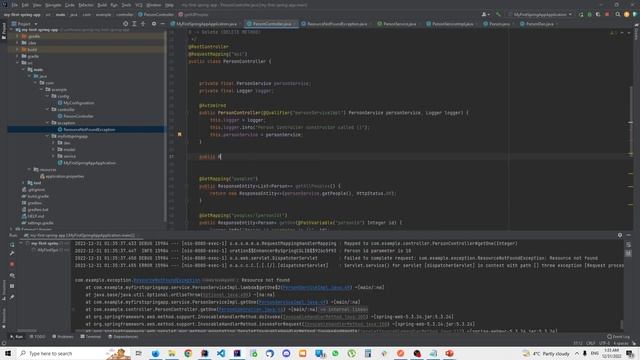Select settings.gradle file in Project tree

pyautogui.click(x=38, y=223)
